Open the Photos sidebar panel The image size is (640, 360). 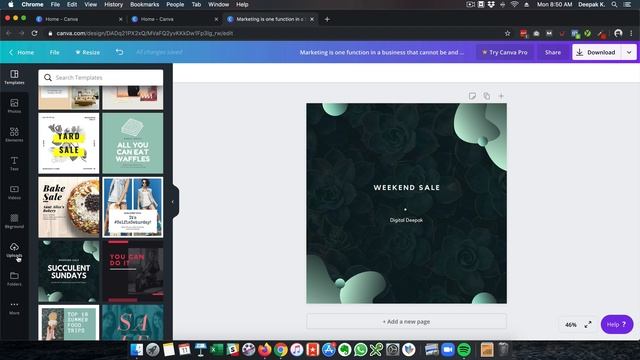14,106
